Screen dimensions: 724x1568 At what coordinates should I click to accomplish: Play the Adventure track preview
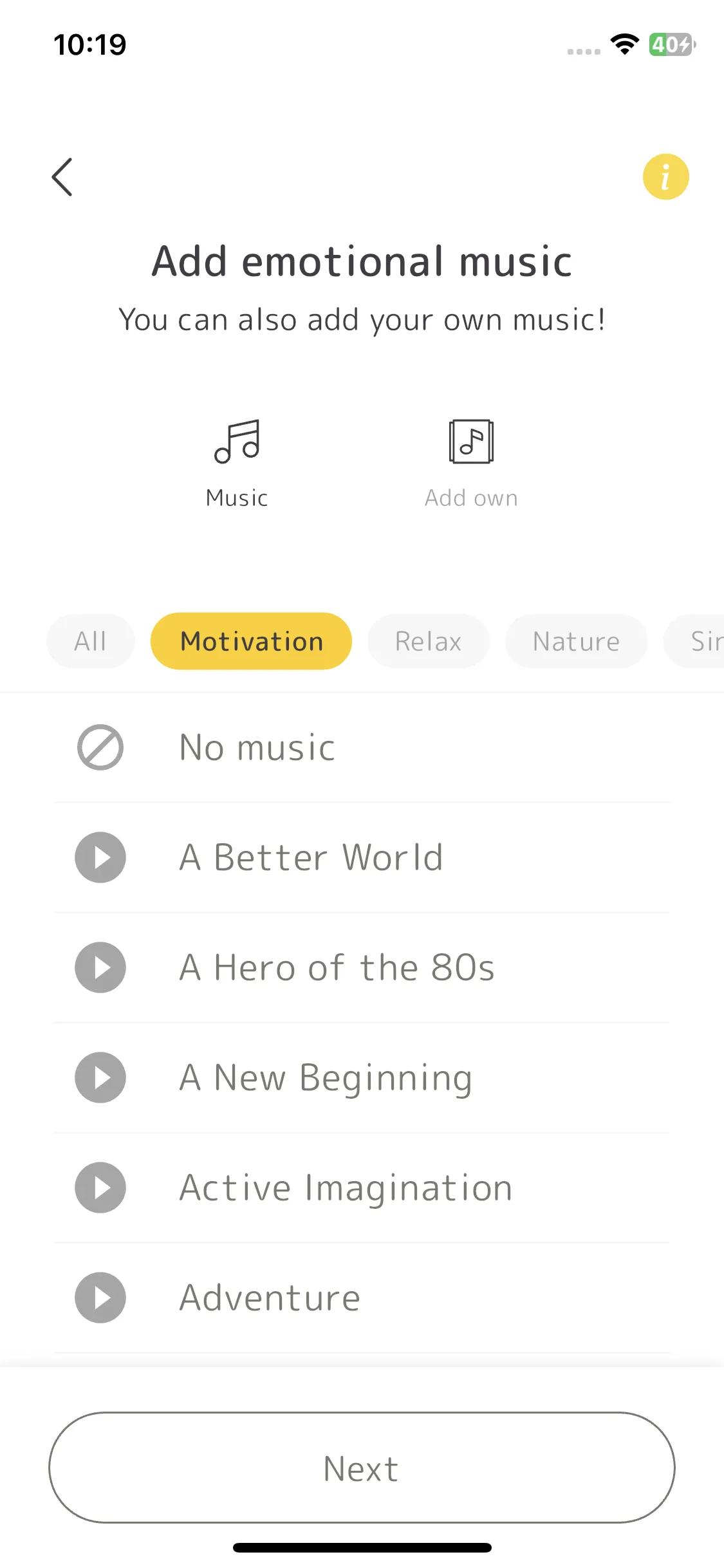click(100, 1298)
